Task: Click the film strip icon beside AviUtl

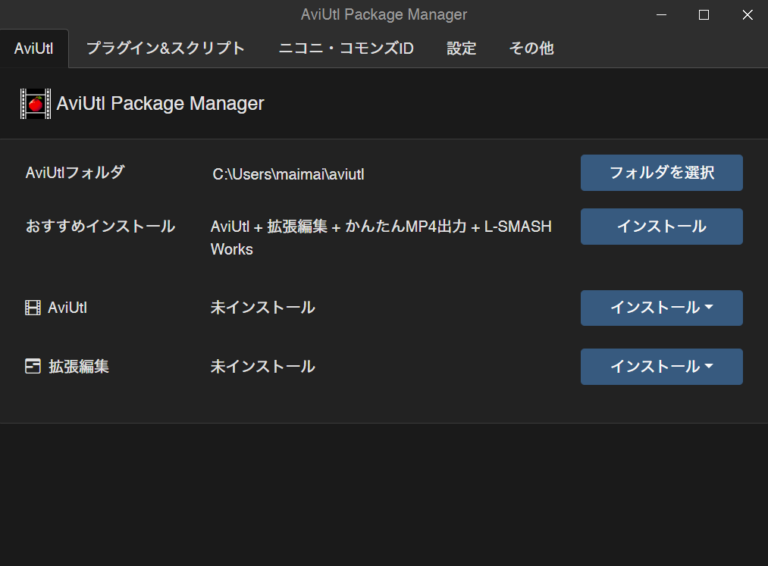Action: tap(33, 308)
